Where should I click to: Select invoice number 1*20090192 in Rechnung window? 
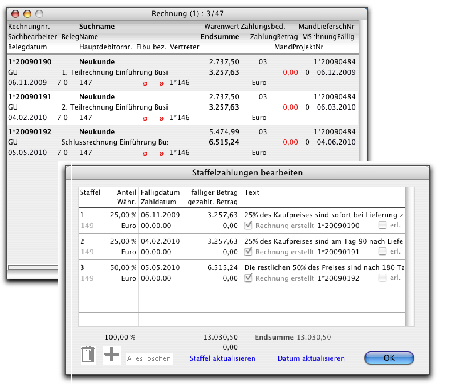30,132
